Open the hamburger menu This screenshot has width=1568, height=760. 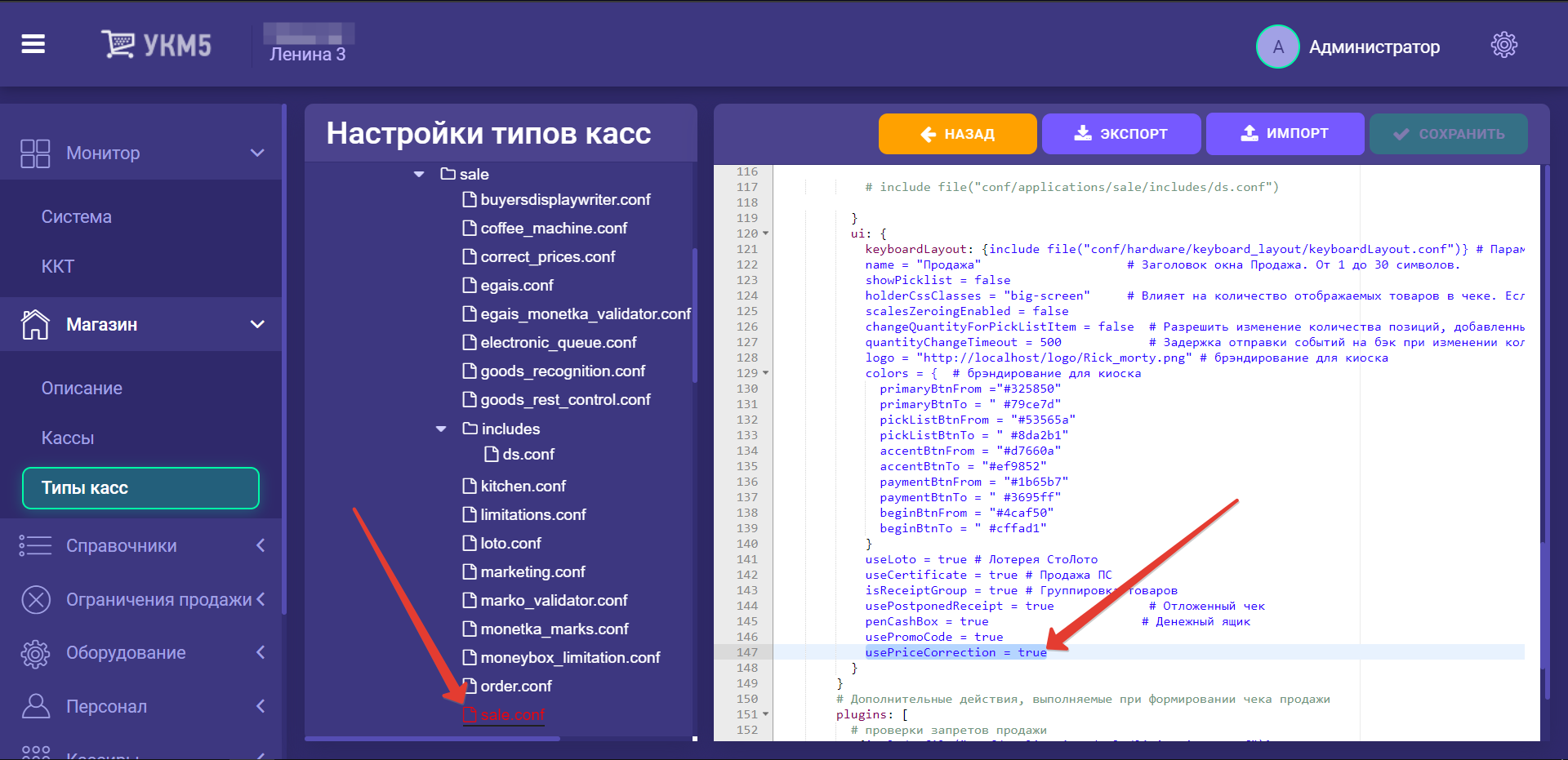(33, 44)
